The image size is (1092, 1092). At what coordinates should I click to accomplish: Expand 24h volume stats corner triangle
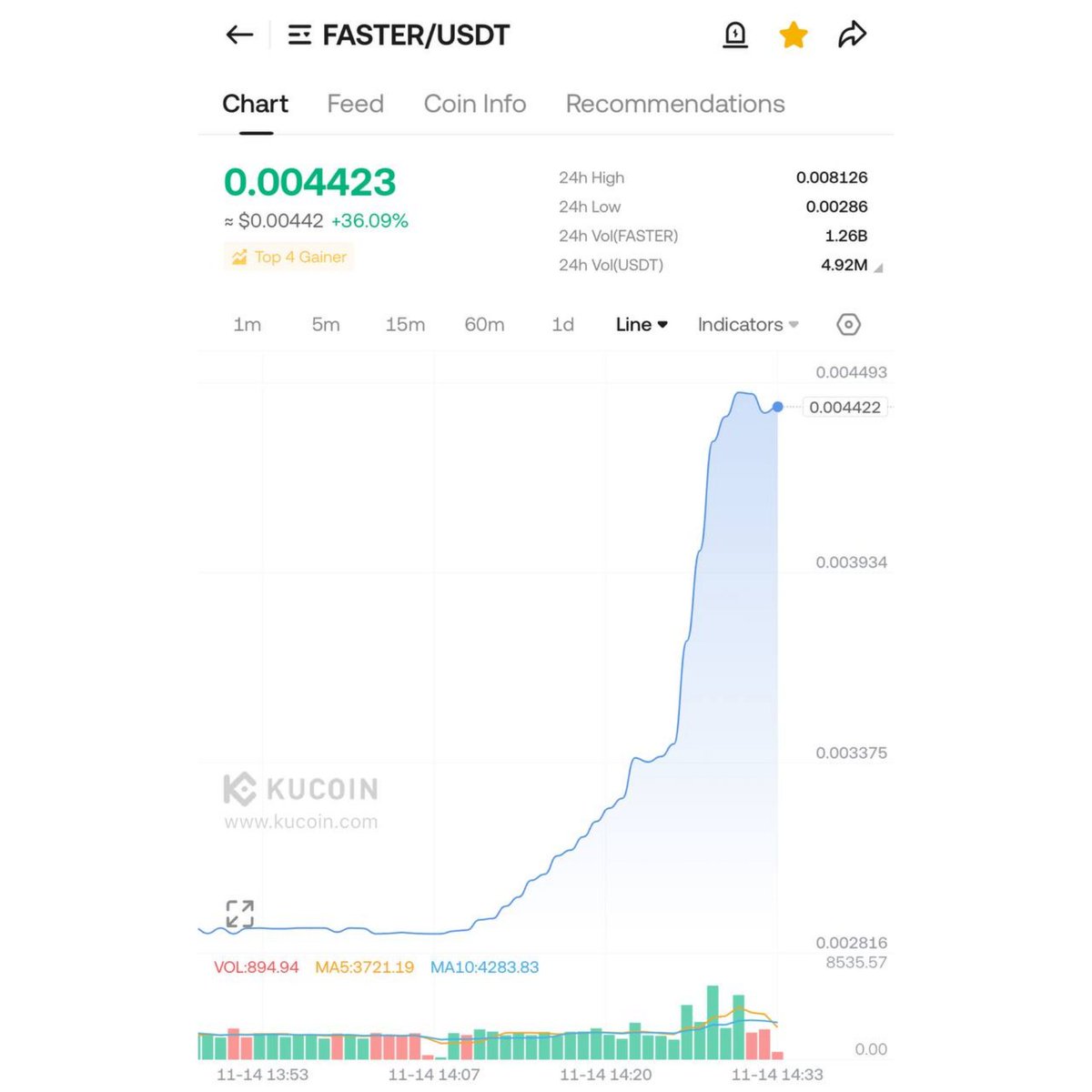pos(878,268)
